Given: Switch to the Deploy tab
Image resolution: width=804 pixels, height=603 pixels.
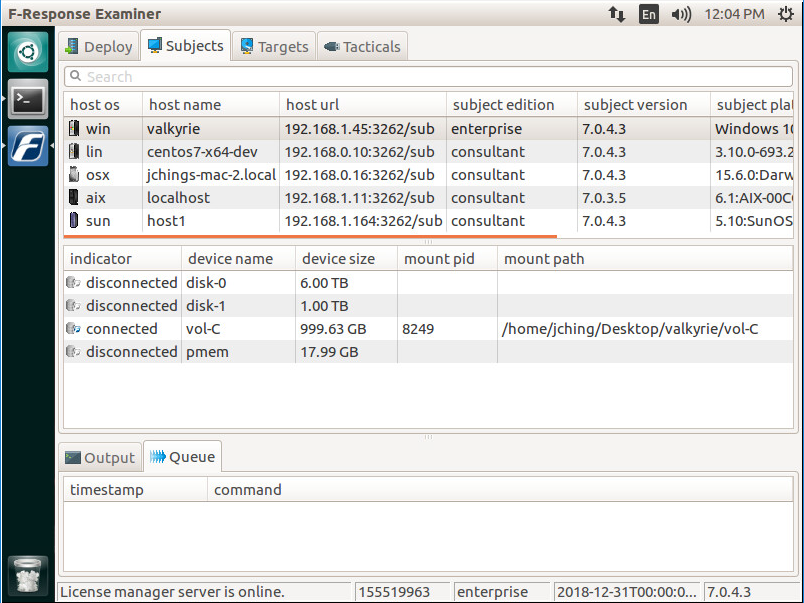Looking at the screenshot, I should click(98, 47).
